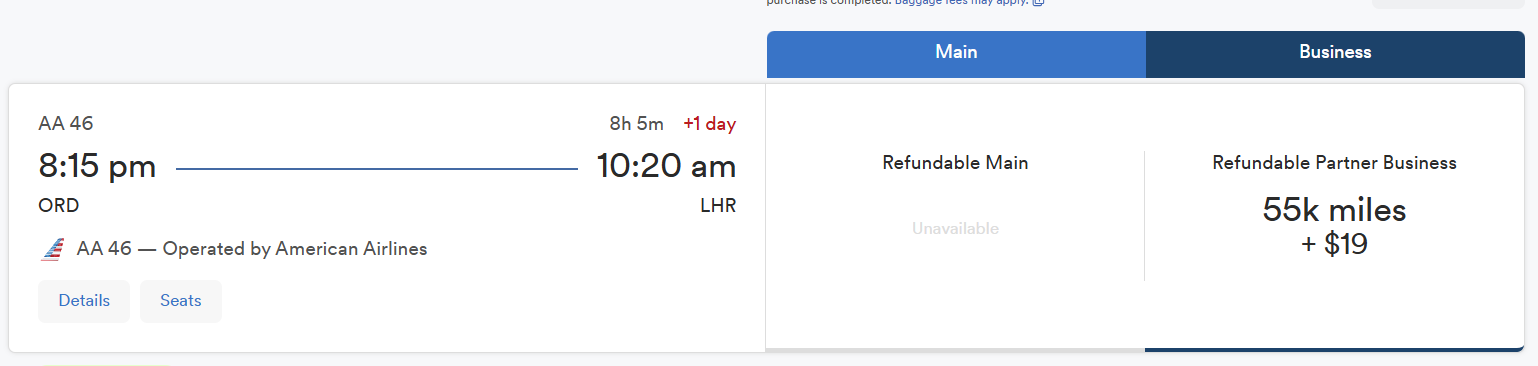Click the Operated by American Airlines text
Viewport: 1538px width, 366px height.
tap(295, 249)
